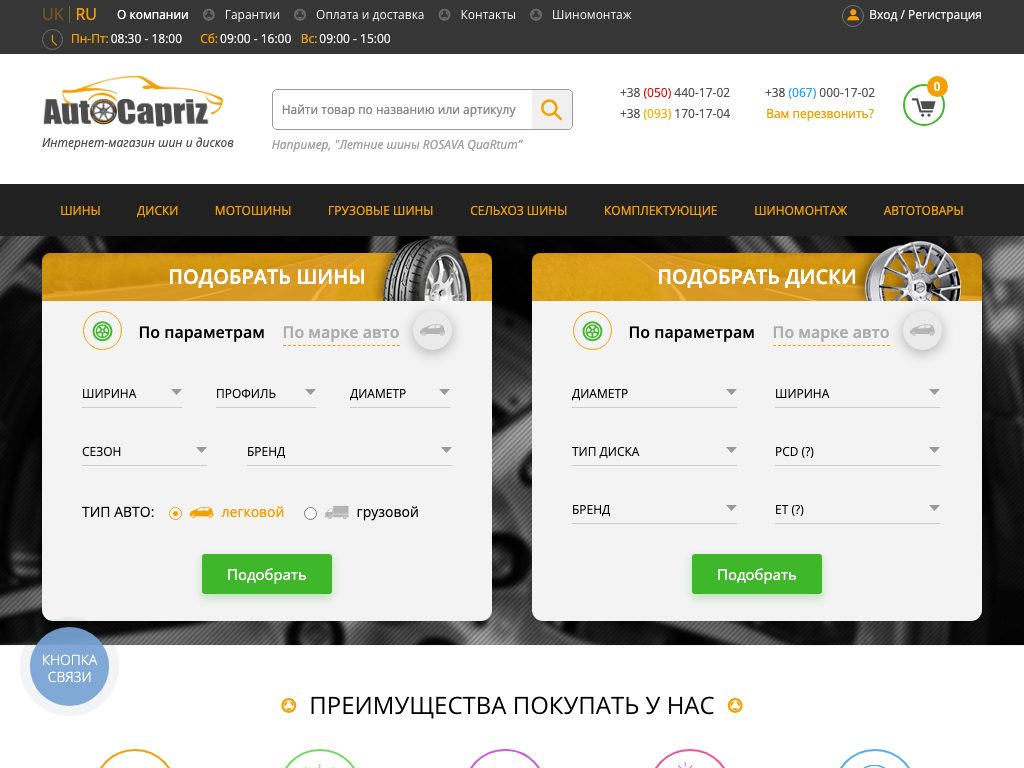Open the ET (?) dropdown
The width and height of the screenshot is (1024, 768).
pyautogui.click(x=857, y=510)
